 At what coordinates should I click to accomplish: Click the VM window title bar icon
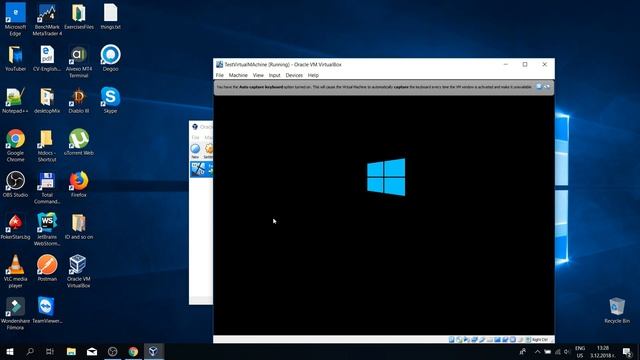pos(219,64)
